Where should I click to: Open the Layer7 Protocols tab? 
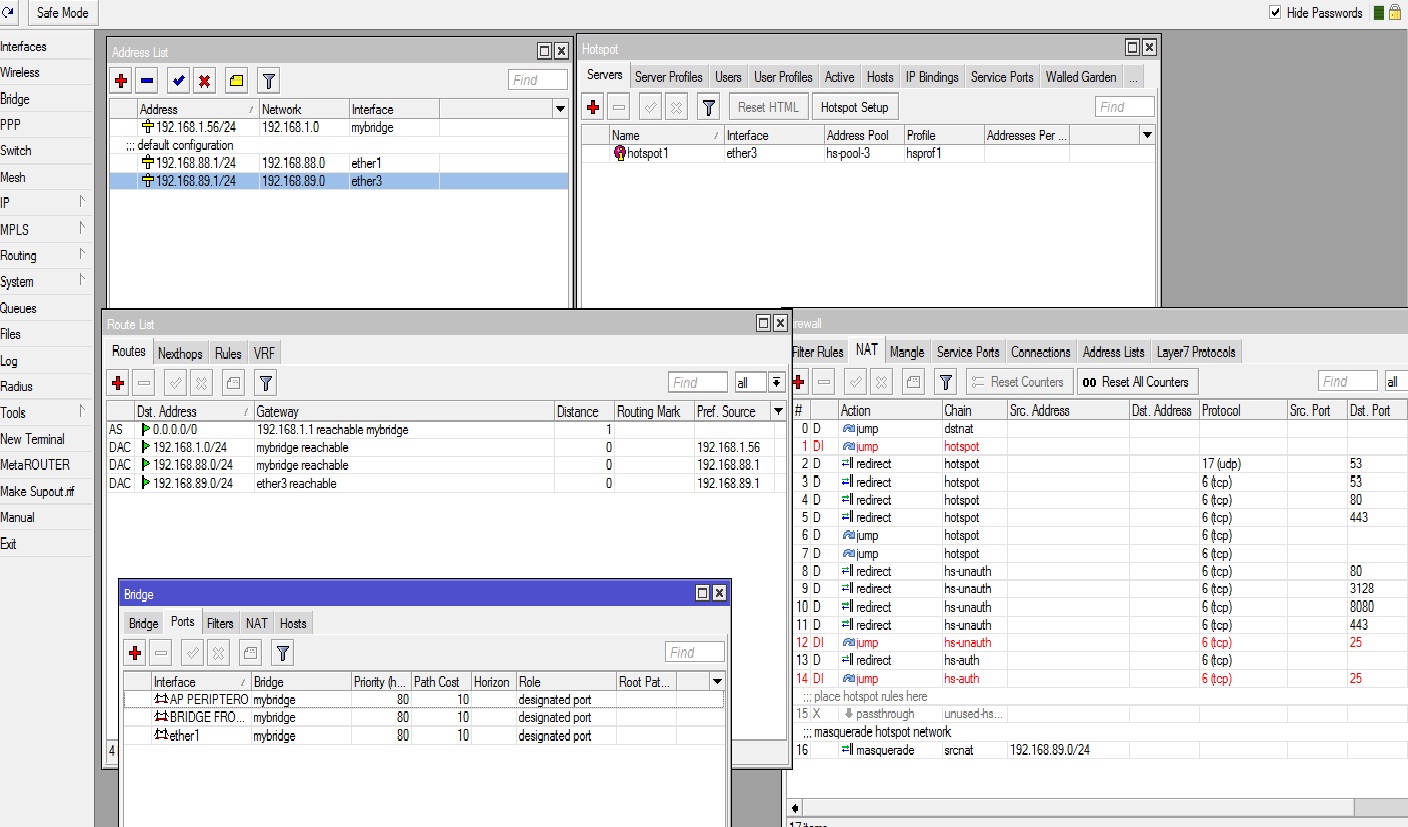tap(1196, 352)
